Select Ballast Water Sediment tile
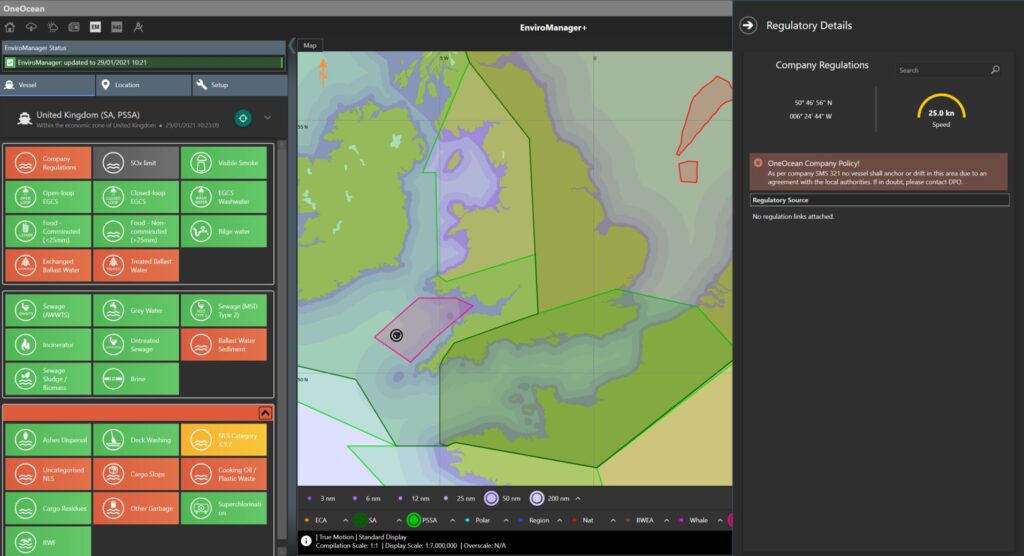 point(224,344)
